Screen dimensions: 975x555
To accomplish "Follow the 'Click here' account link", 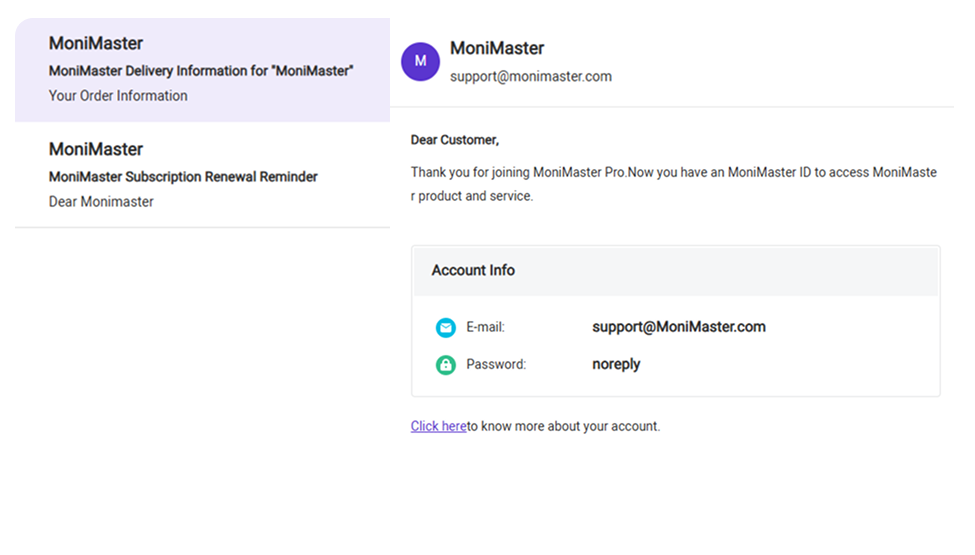I will pos(438,426).
